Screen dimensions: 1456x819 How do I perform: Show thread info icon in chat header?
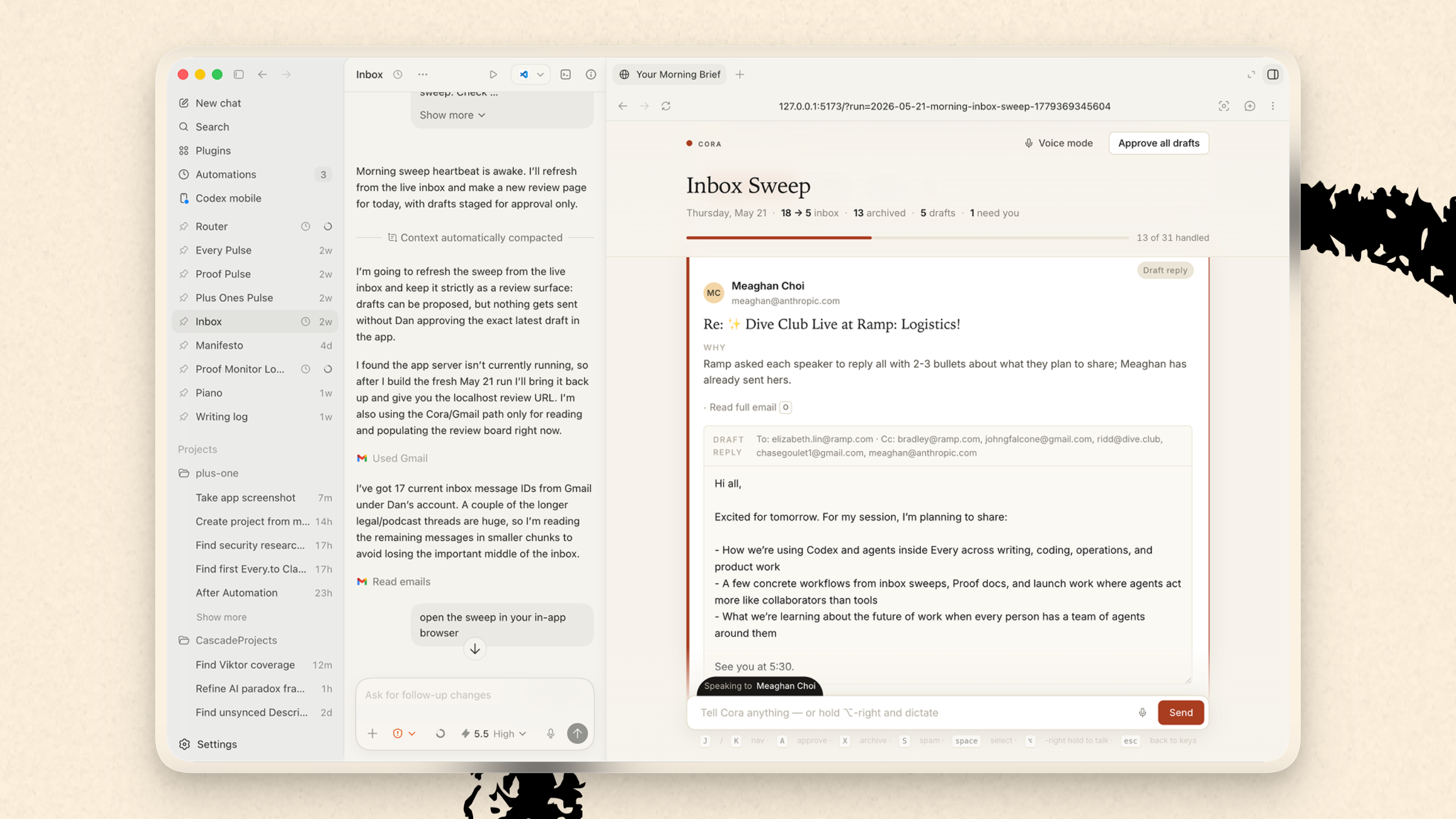pyautogui.click(x=591, y=75)
